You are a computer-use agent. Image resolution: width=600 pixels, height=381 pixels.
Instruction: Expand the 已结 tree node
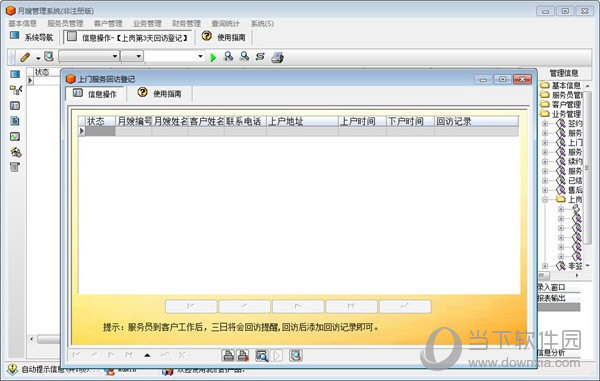tap(545, 181)
